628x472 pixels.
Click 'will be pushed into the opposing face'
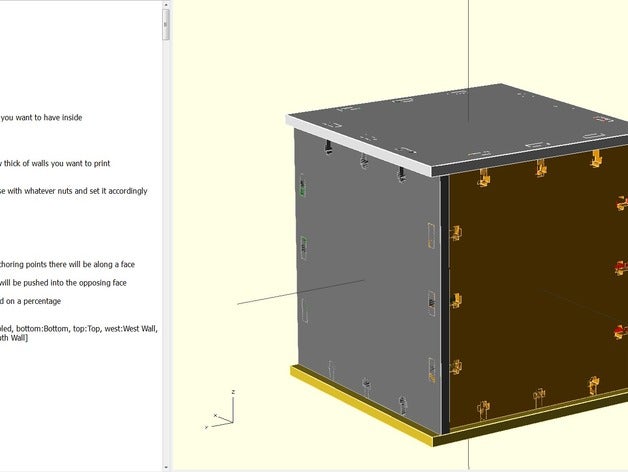(x=63, y=282)
